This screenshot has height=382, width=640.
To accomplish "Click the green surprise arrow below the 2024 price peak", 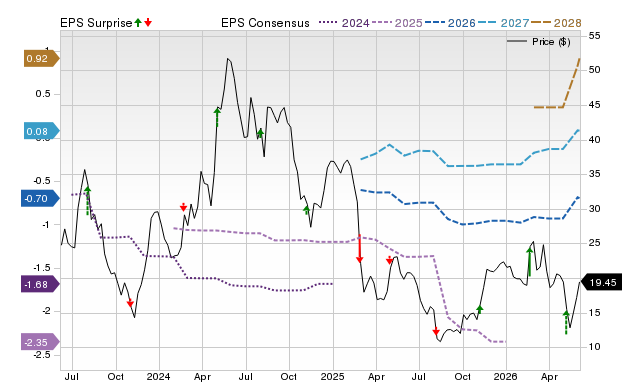I will pos(217,117).
